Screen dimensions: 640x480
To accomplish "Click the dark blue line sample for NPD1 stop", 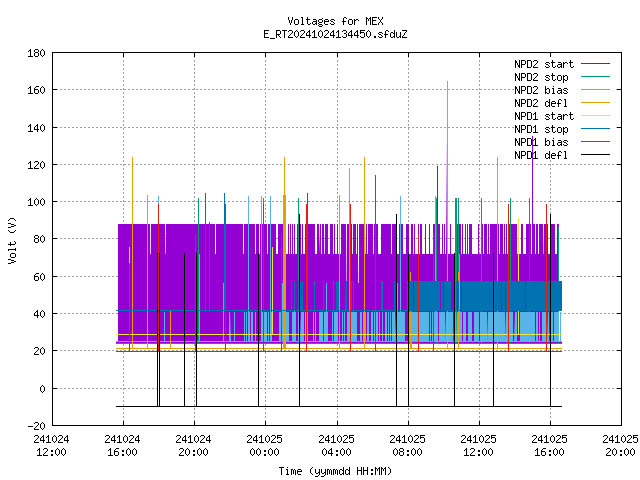I will [596, 129].
